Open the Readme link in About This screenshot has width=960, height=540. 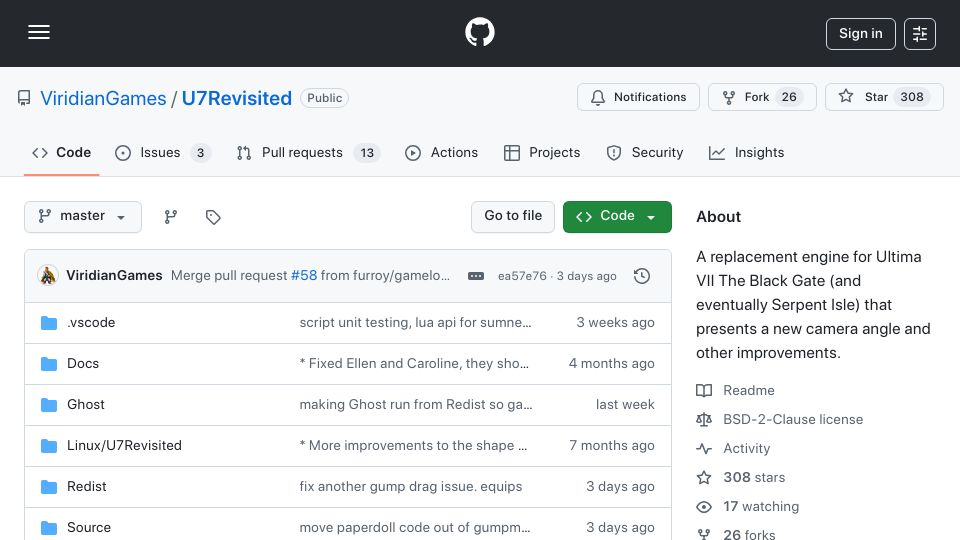[735, 391]
